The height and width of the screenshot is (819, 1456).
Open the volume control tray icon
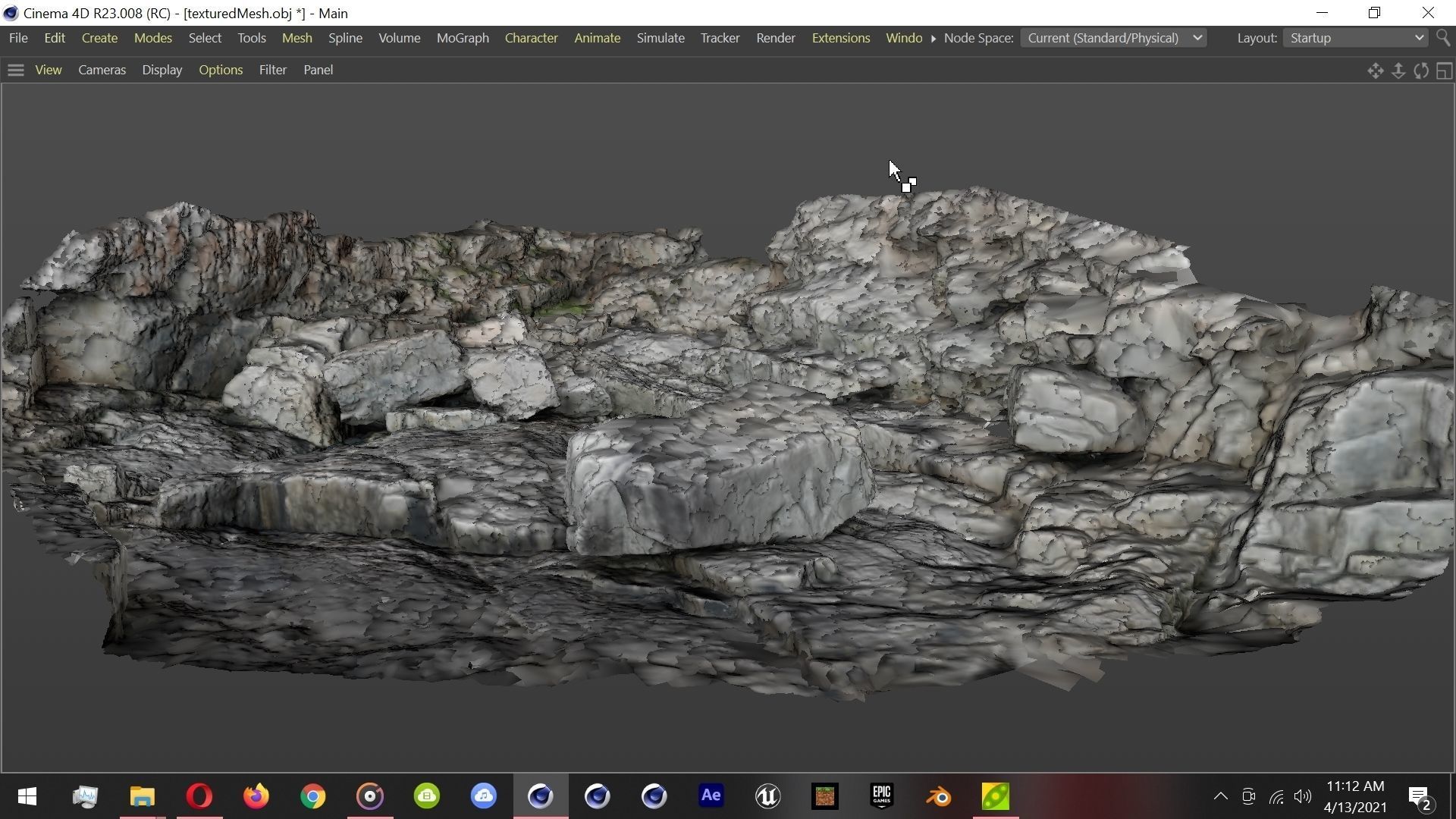click(x=1303, y=796)
